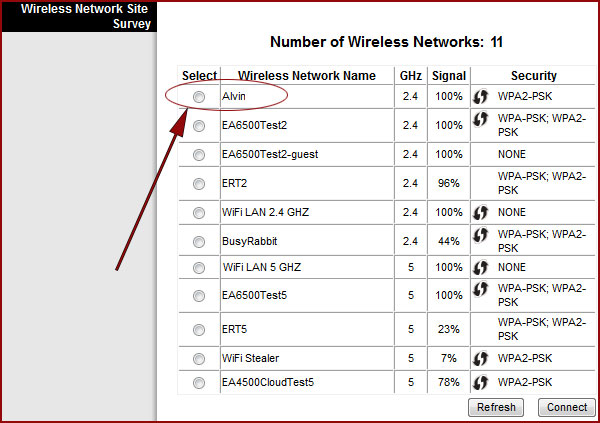This screenshot has height=423, width=600.
Task: Choose the ERT2 network radio button
Action: click(x=199, y=184)
